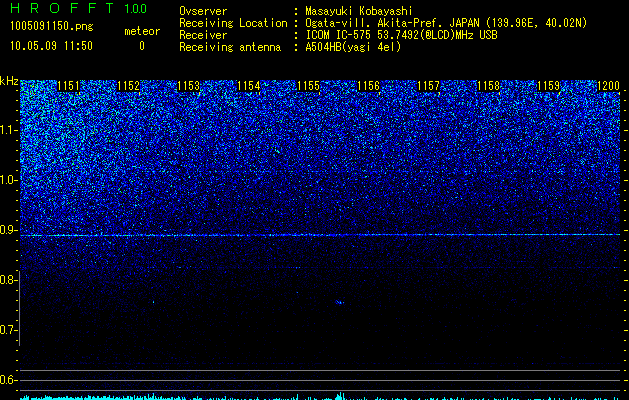
Task: Click the 1.1 kHz axis label
Action: click(8, 130)
